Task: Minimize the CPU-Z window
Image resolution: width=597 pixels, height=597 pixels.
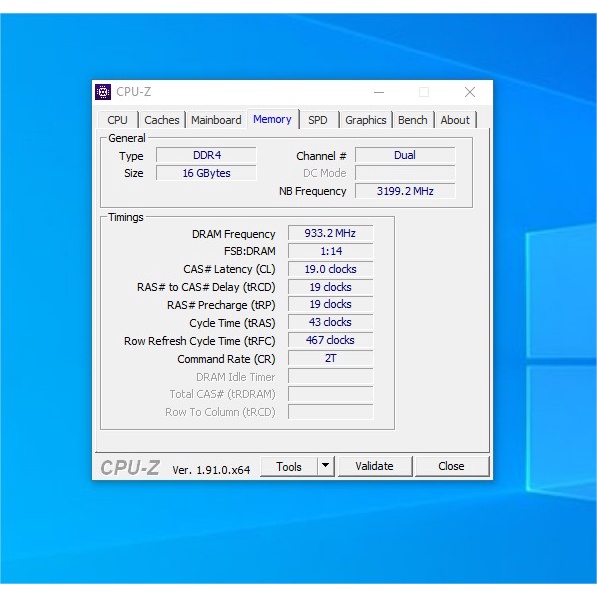Action: click(379, 92)
